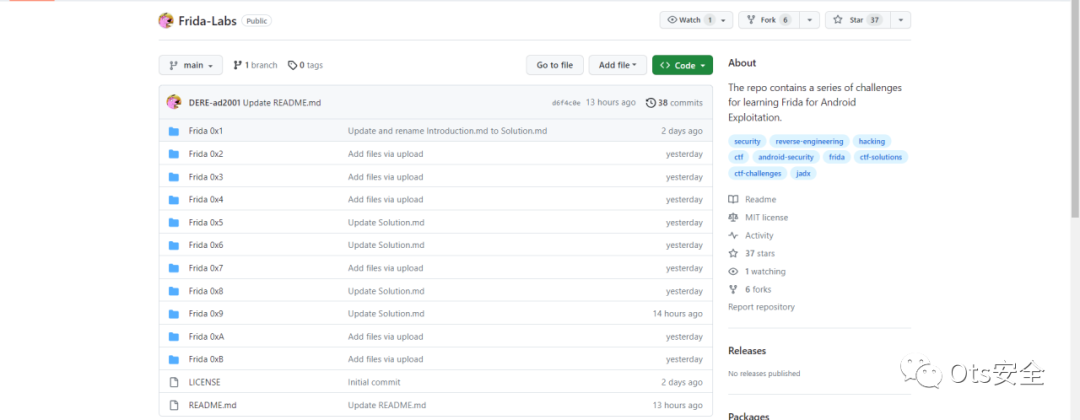This screenshot has height=420, width=1080.
Task: Open the LICENSE file name
Action: (x=205, y=382)
